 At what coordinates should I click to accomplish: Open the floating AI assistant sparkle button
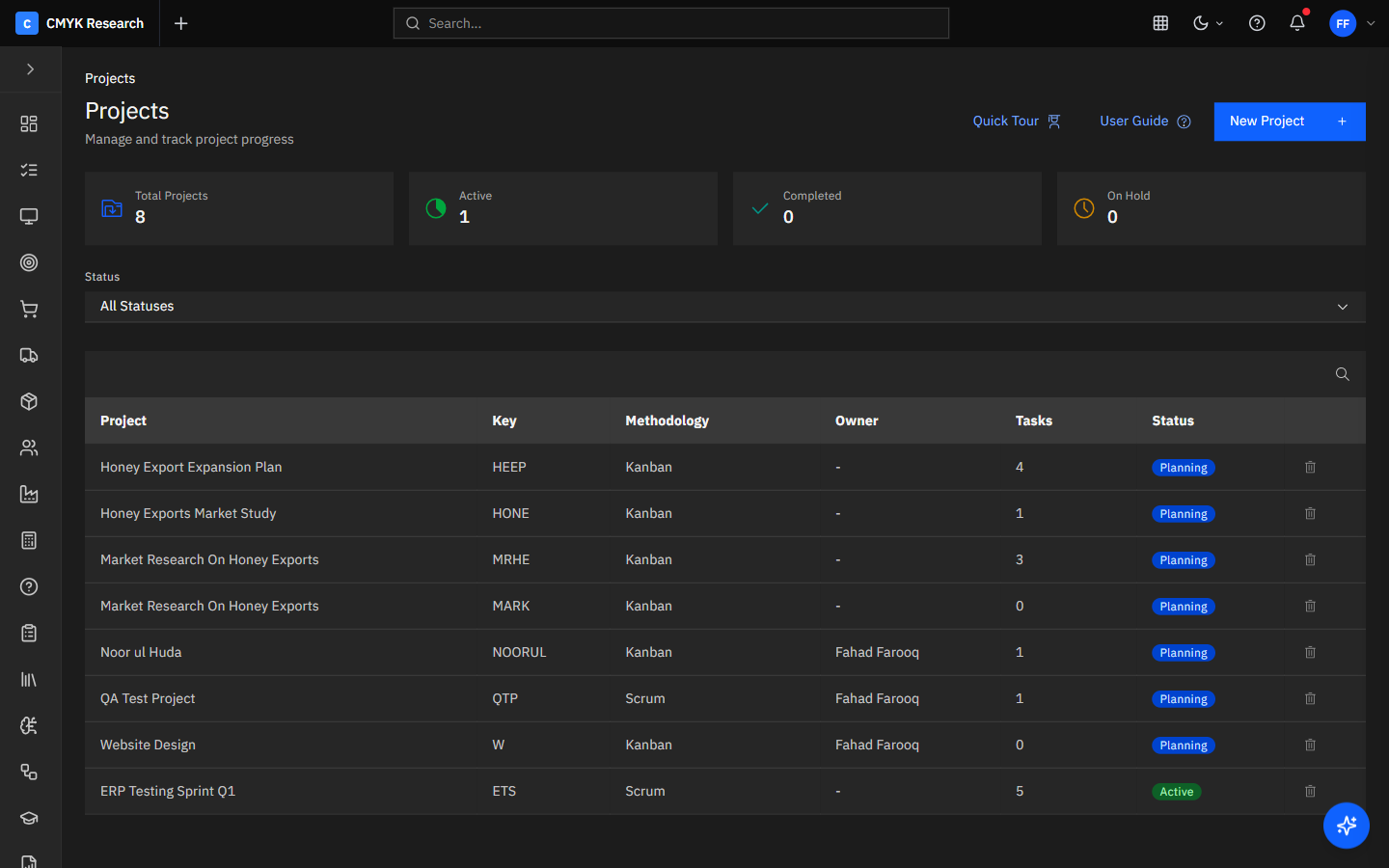[x=1347, y=826]
